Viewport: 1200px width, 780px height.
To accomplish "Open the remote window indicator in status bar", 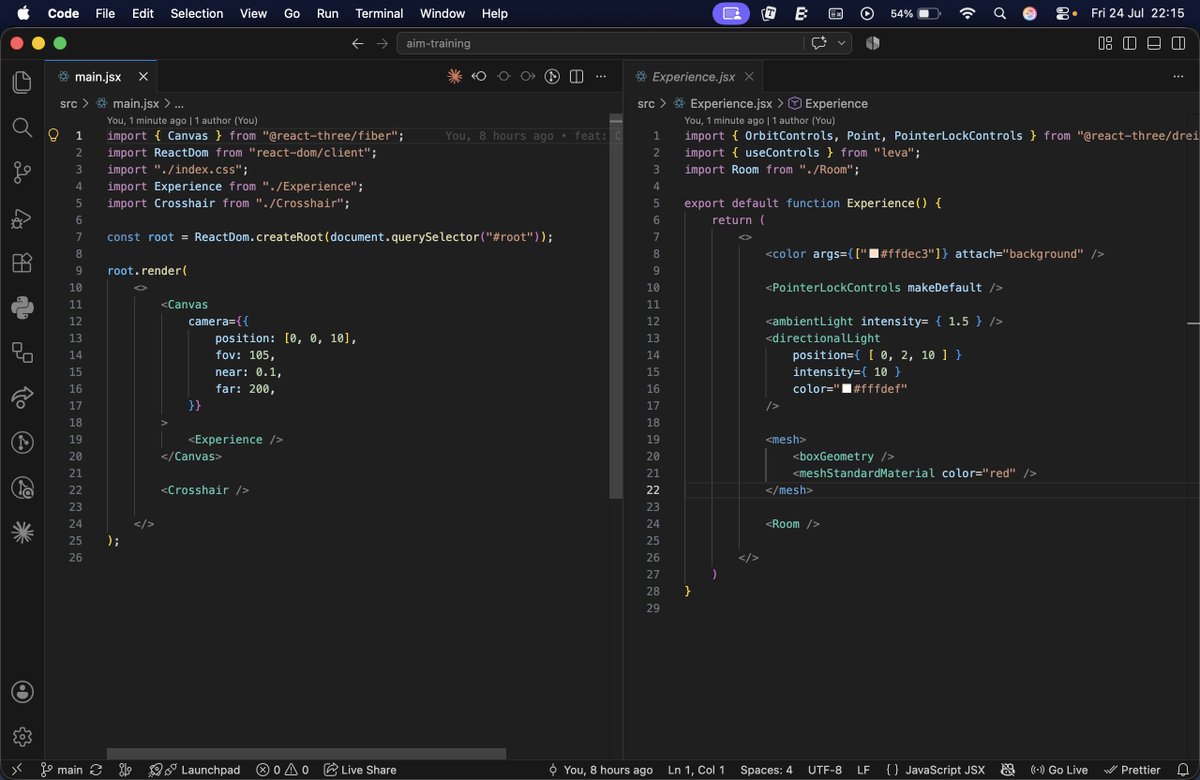I will tap(15, 770).
